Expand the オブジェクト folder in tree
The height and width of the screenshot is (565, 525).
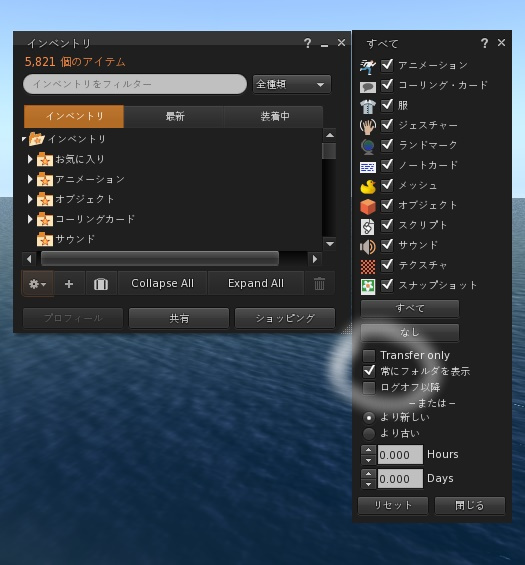point(30,199)
